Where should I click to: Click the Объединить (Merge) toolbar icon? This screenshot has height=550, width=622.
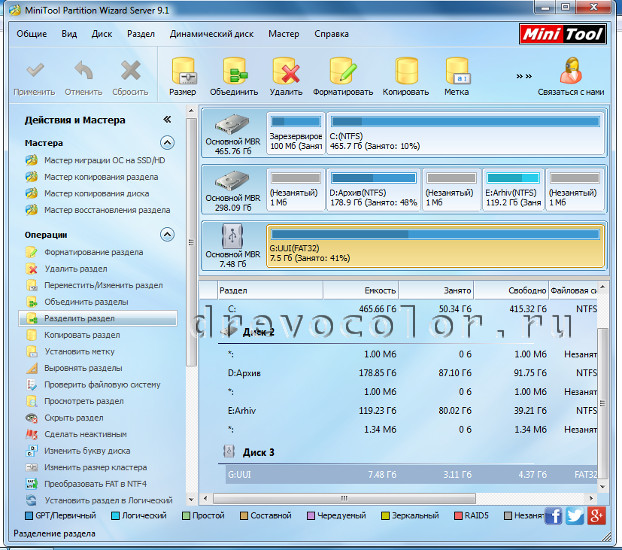[234, 71]
